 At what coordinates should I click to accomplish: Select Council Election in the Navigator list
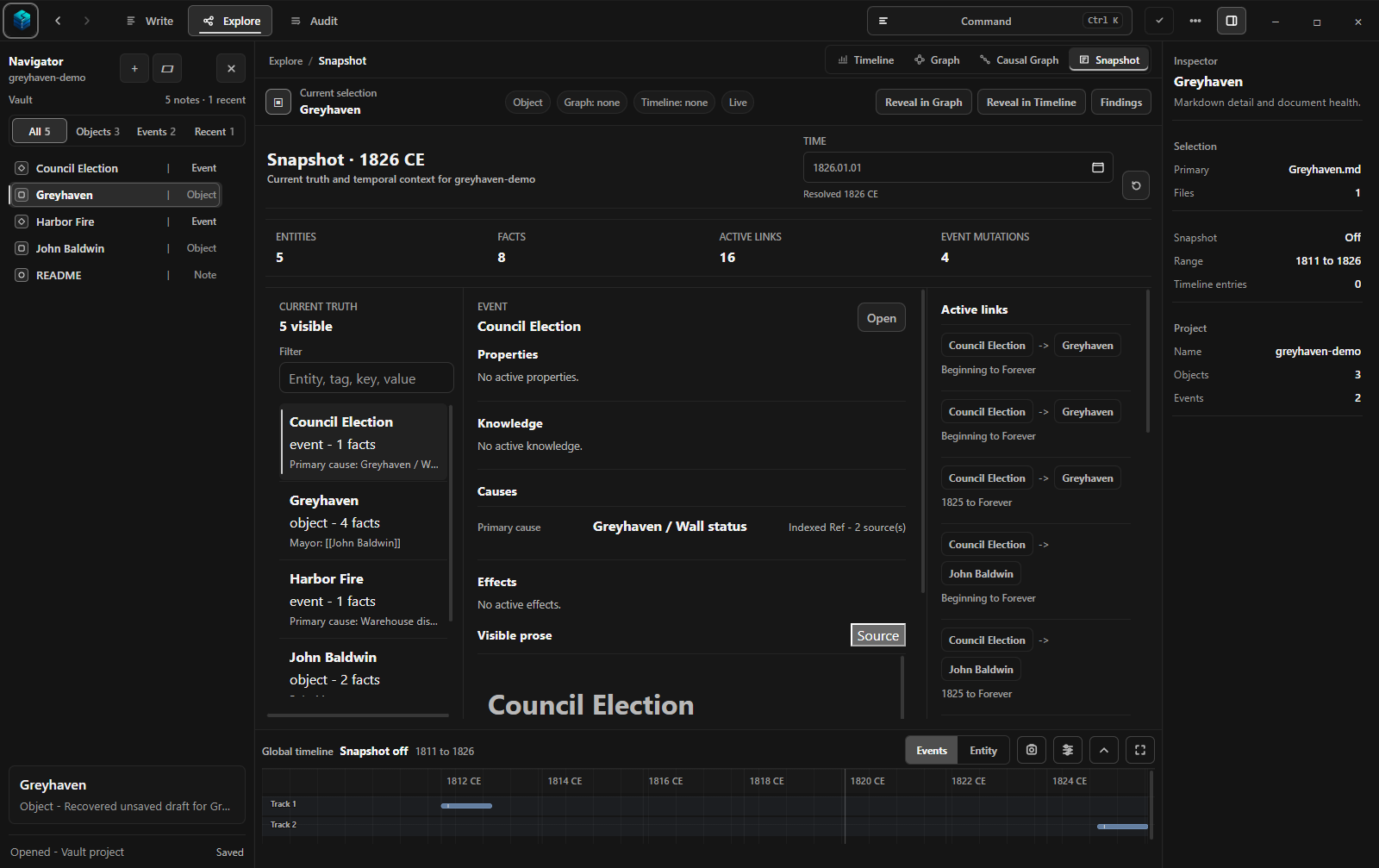tap(115, 168)
